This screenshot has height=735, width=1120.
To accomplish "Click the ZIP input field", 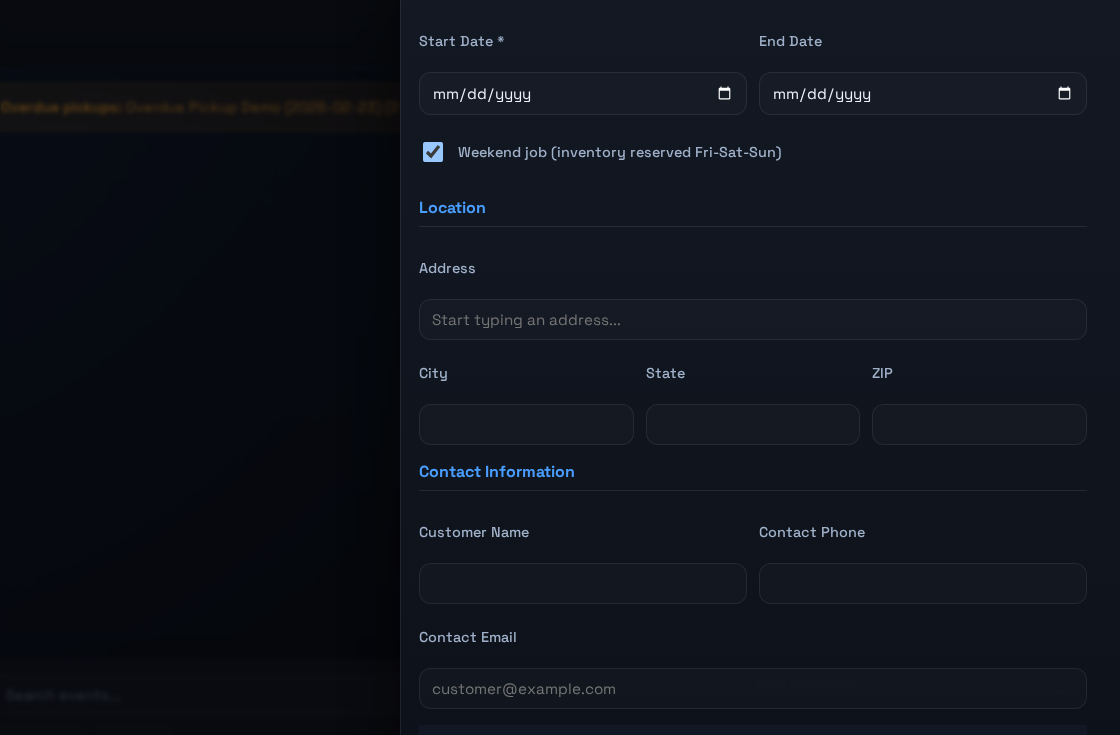I will tap(979, 424).
